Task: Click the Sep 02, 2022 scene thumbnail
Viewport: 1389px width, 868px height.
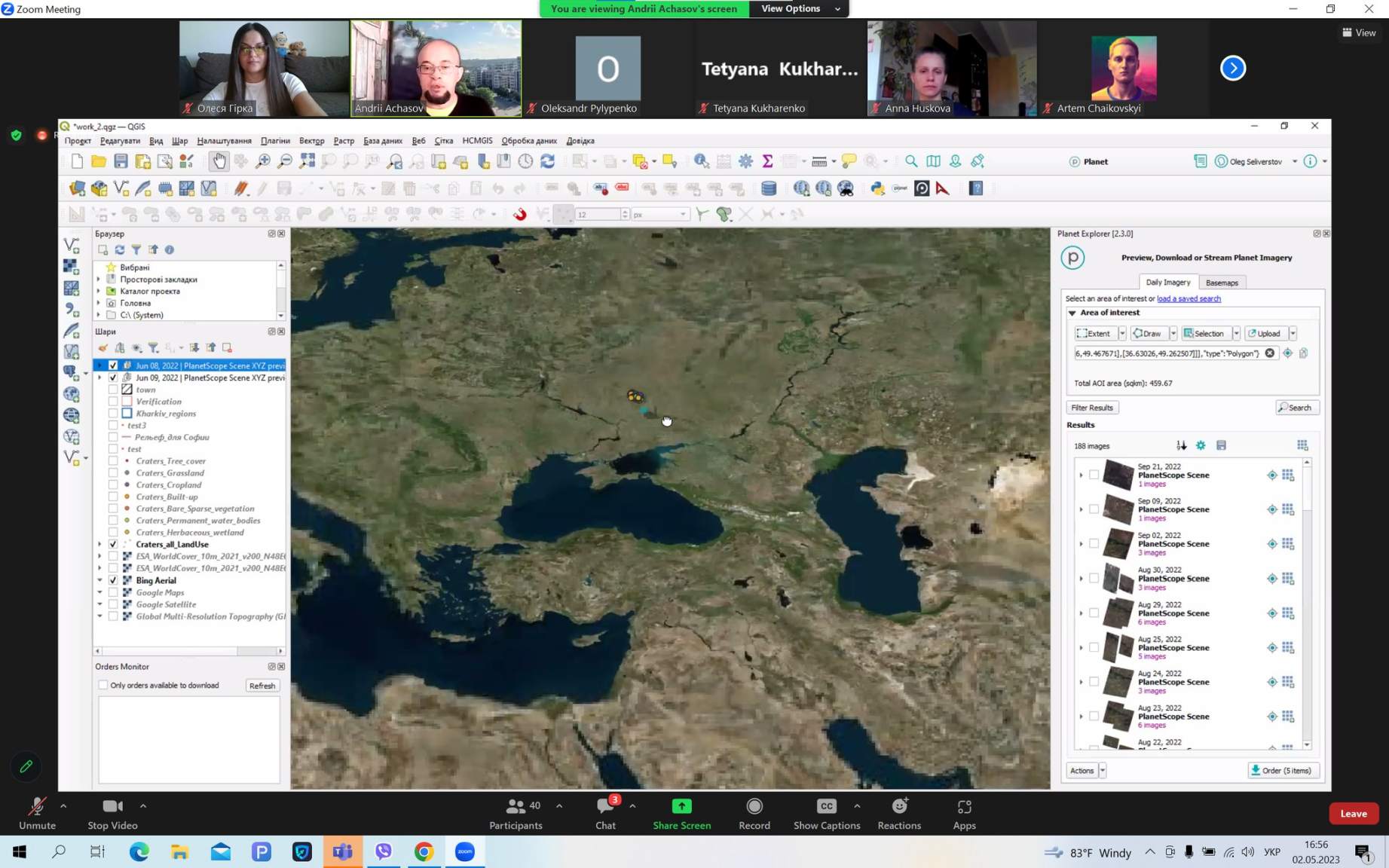Action: [1118, 544]
